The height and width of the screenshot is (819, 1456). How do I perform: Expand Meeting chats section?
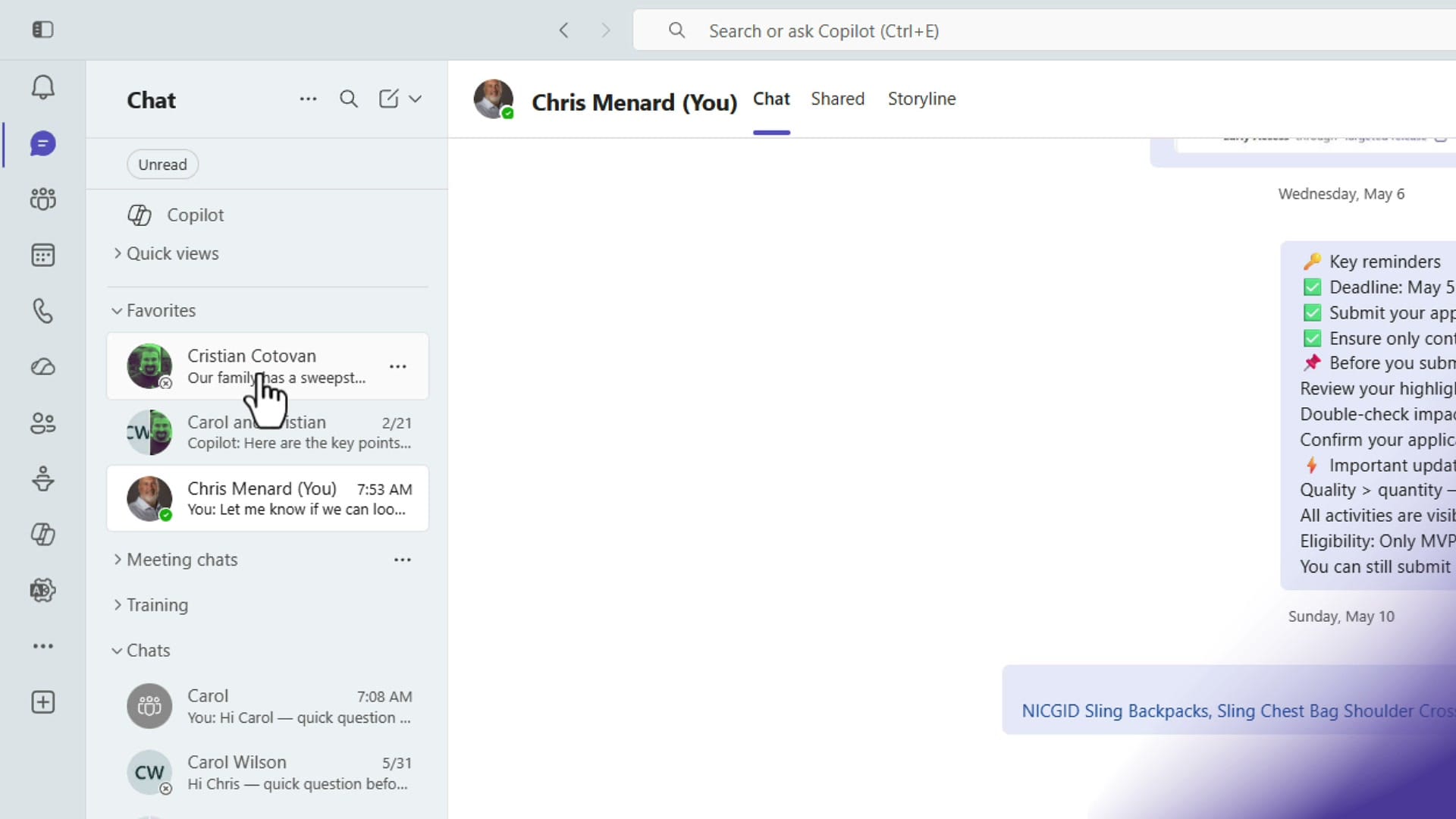175,560
